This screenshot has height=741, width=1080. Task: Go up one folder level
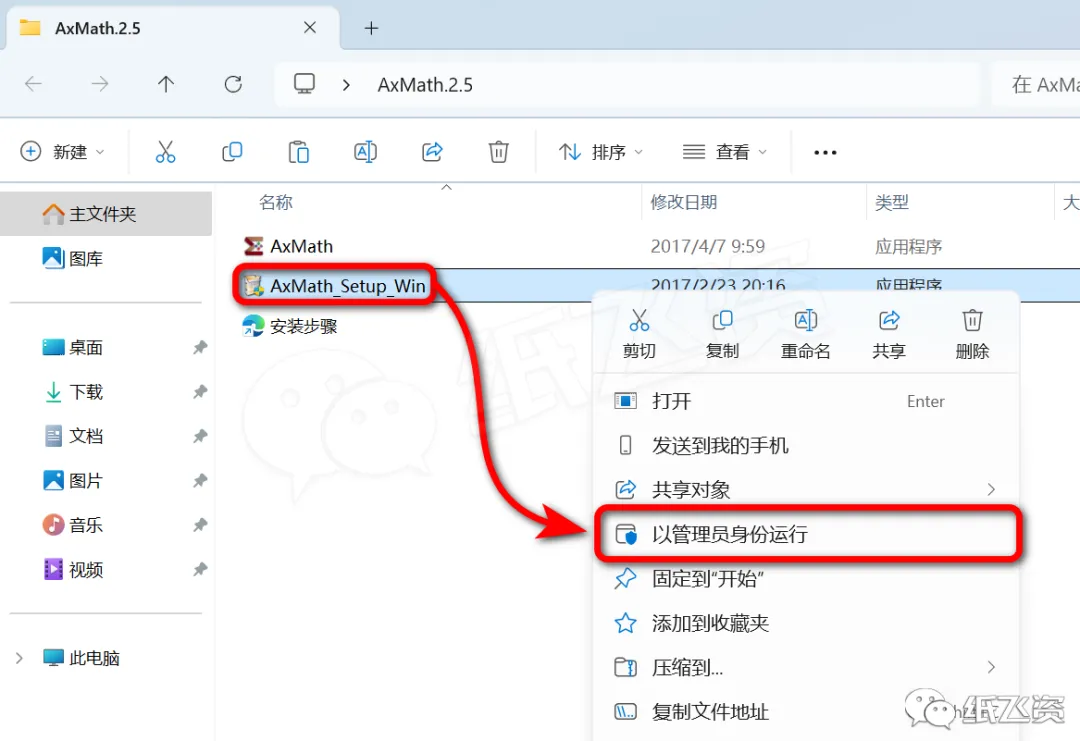click(x=165, y=84)
